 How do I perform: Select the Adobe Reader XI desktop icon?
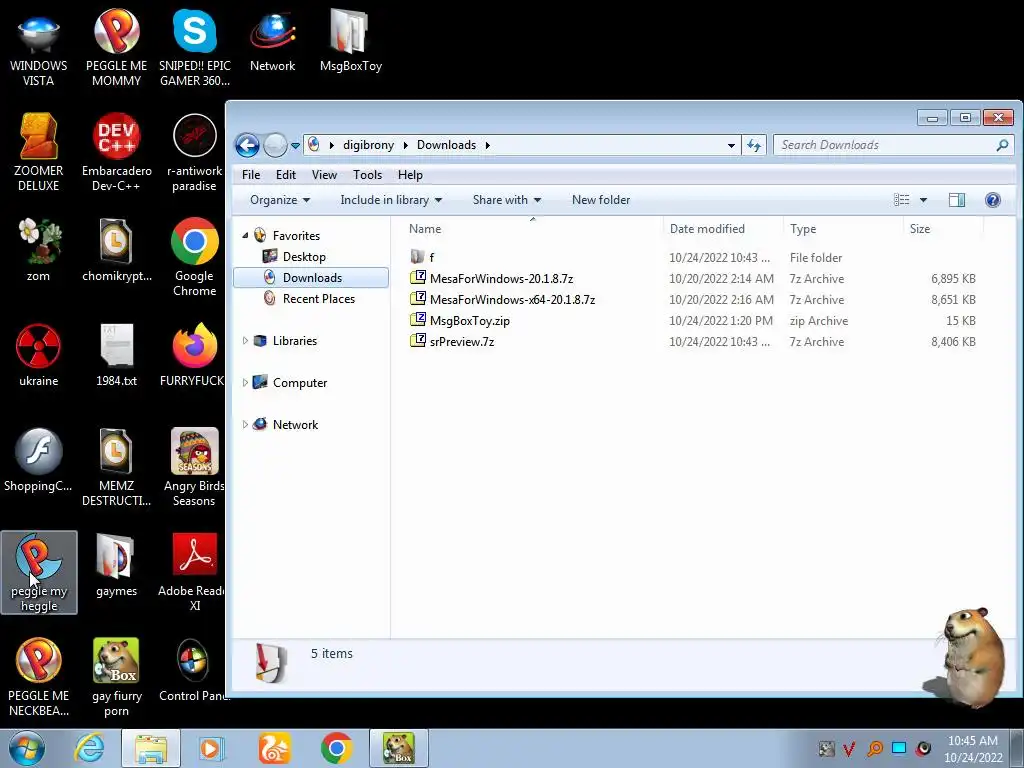click(194, 573)
